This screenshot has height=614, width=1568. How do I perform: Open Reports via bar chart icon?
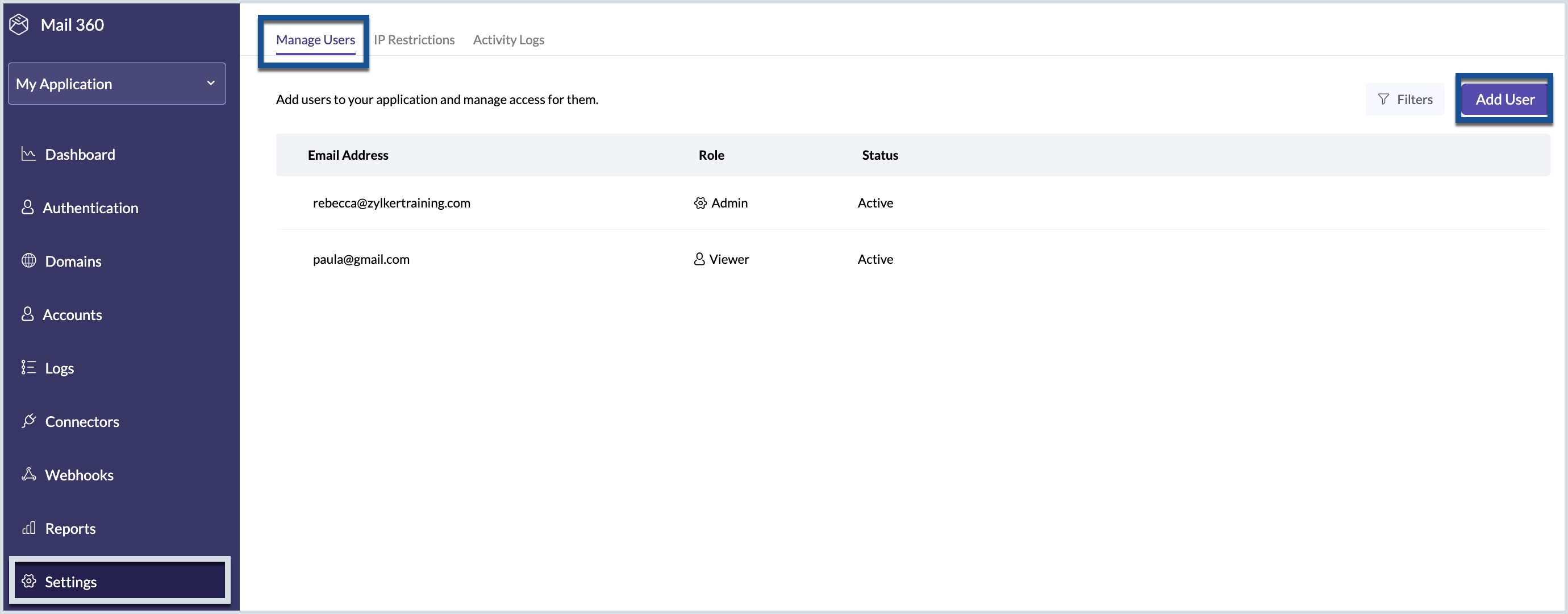28,528
